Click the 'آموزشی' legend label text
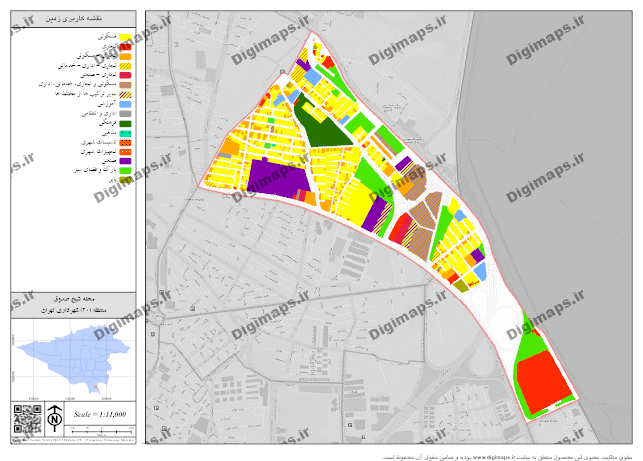The height and width of the screenshot is (461, 643). [107, 104]
